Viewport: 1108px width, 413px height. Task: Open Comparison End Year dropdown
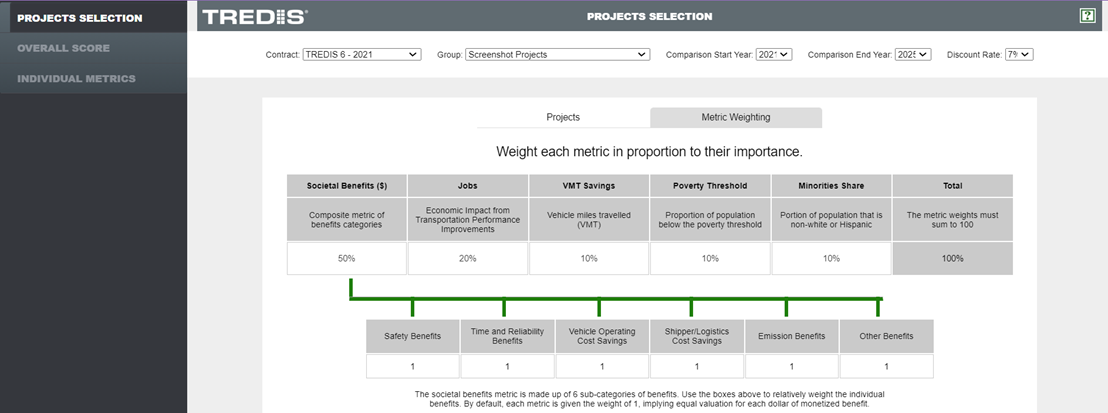click(913, 54)
